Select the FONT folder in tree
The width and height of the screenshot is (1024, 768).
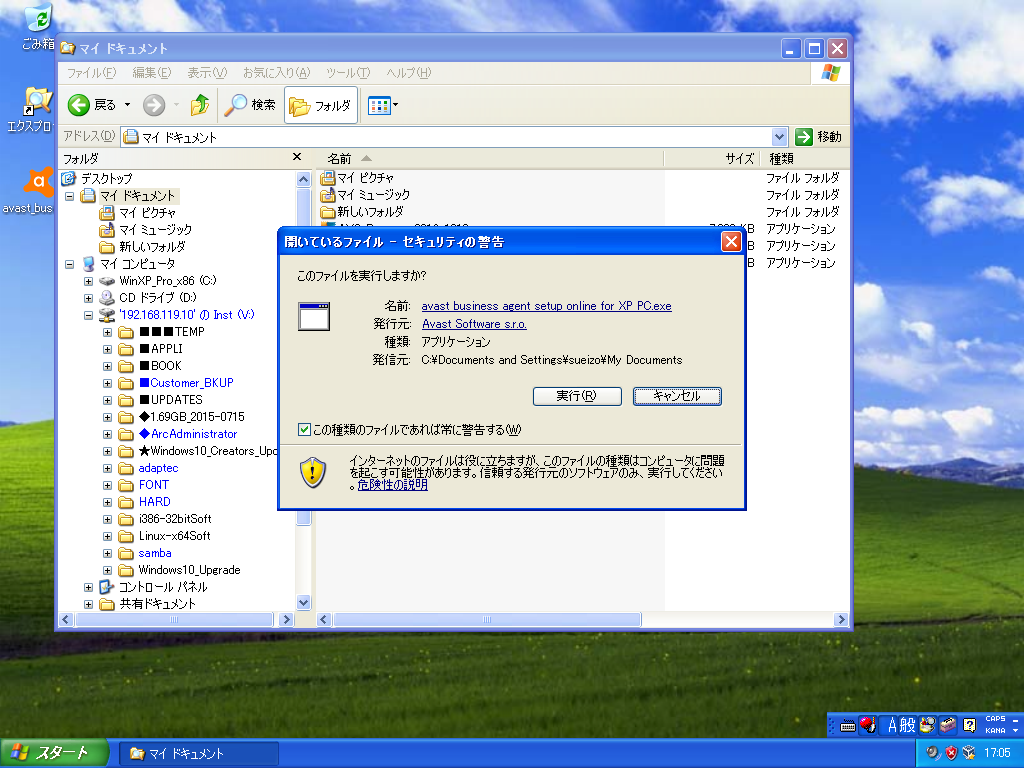coord(153,485)
